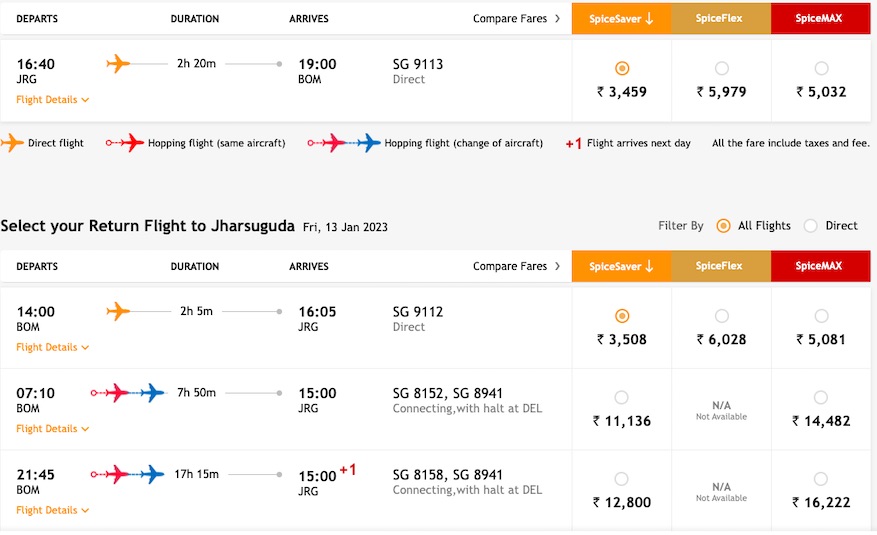Click the Hopping flight change of aircraft icon
Screen dimensions: 877x535
345,143
